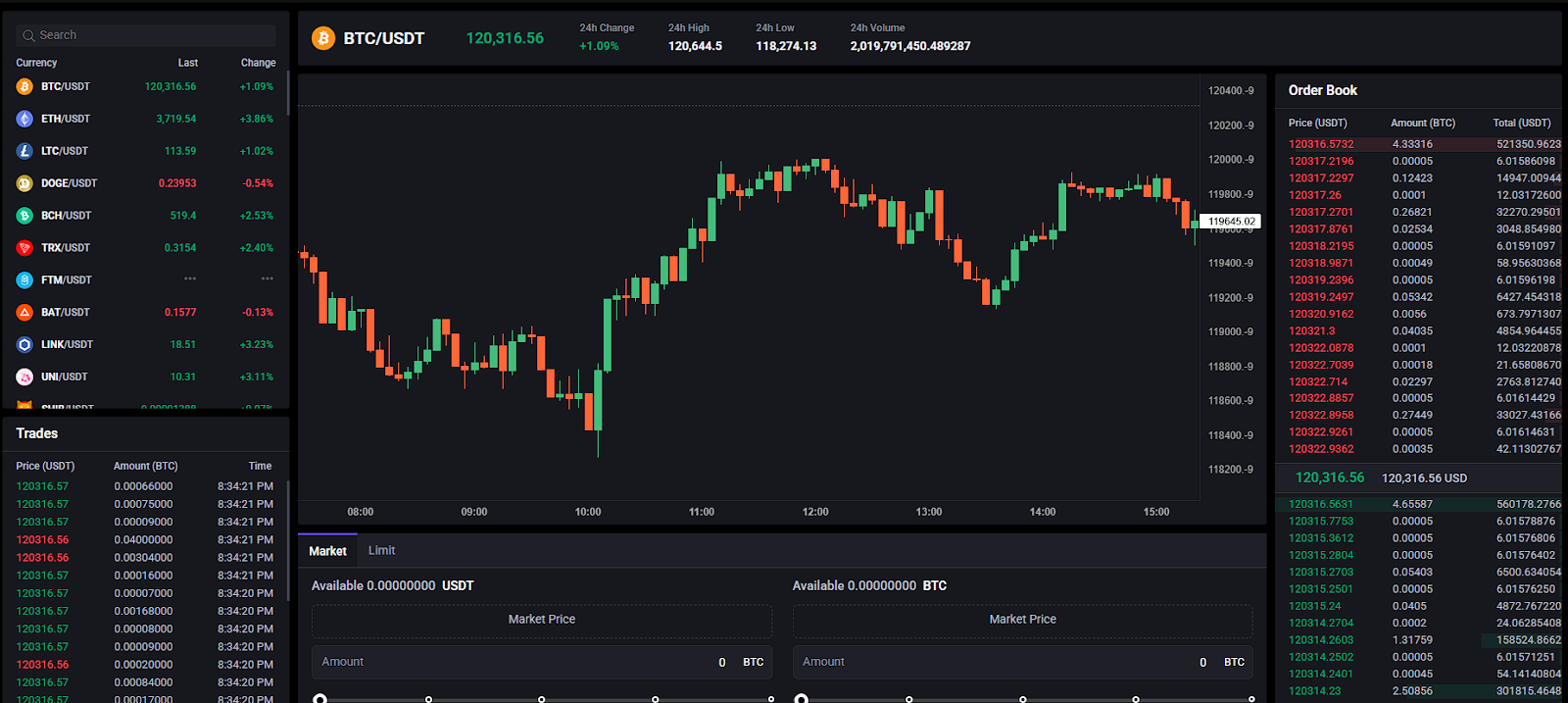Sort currency list by Change column
The width and height of the screenshot is (1568, 703).
coord(258,63)
